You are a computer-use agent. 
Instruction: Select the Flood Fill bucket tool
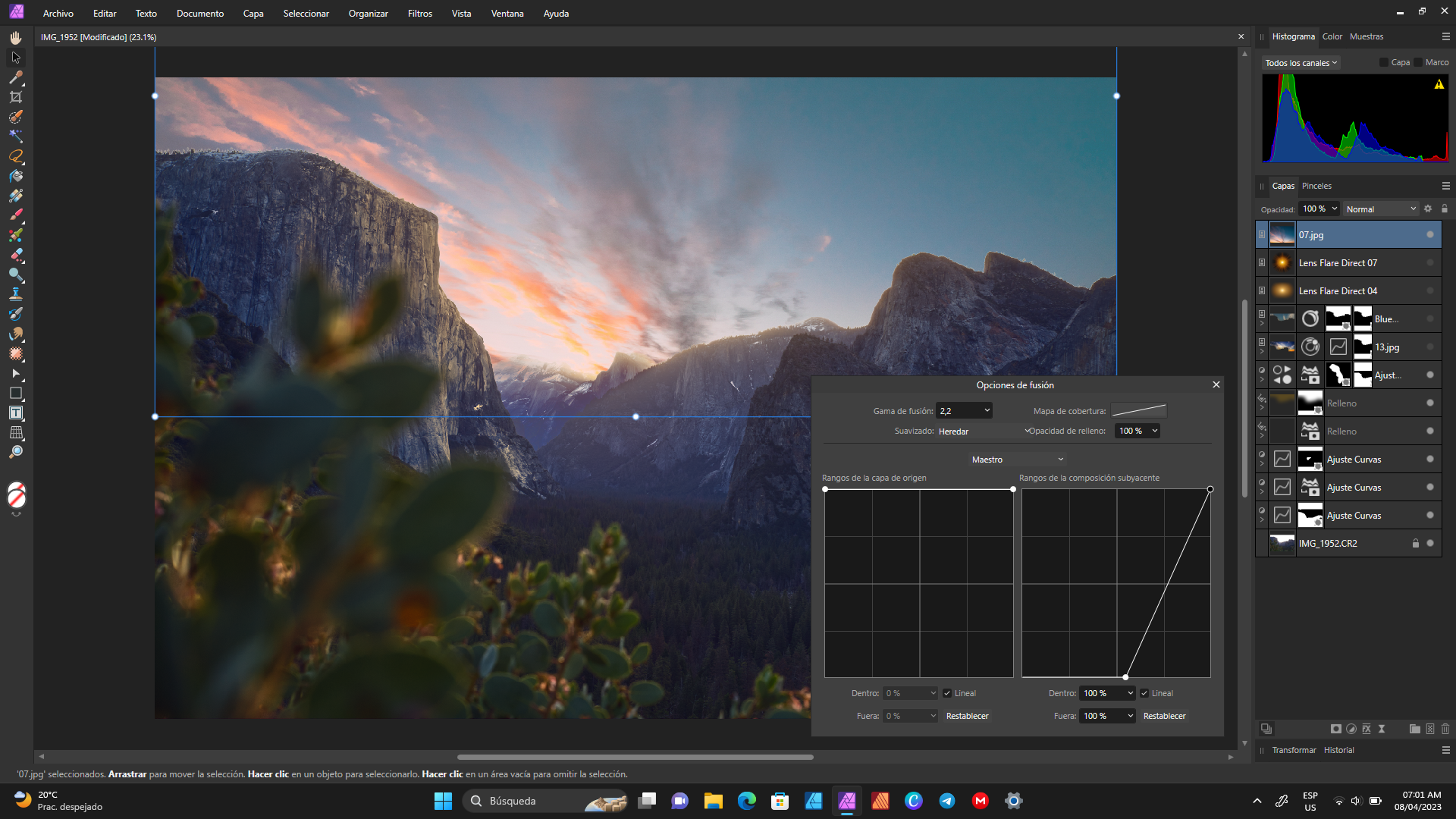(x=16, y=176)
